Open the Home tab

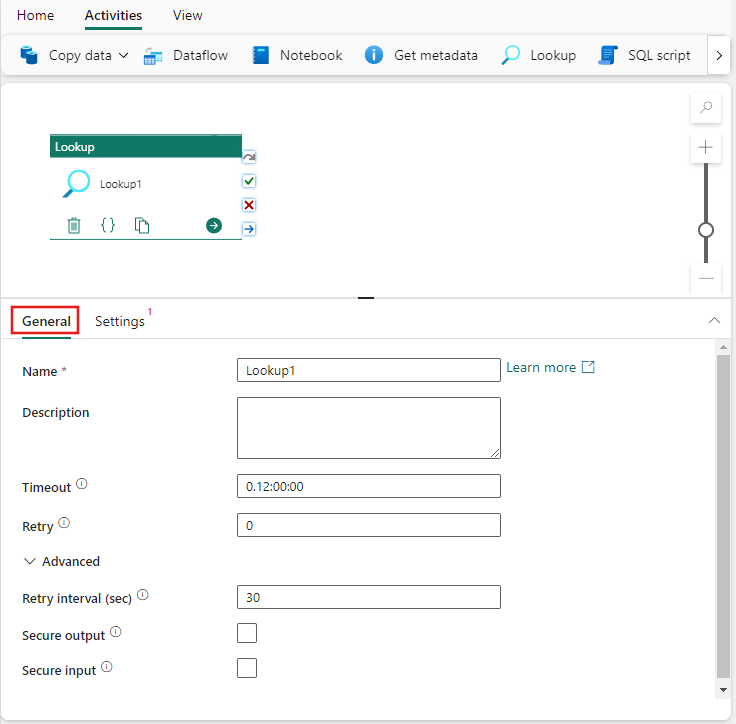36,15
